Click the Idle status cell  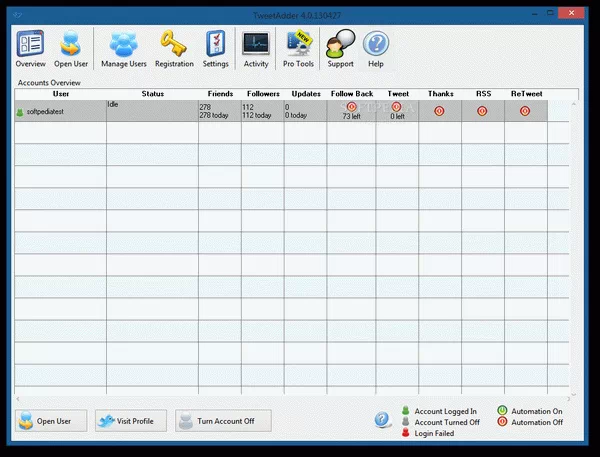click(152, 111)
